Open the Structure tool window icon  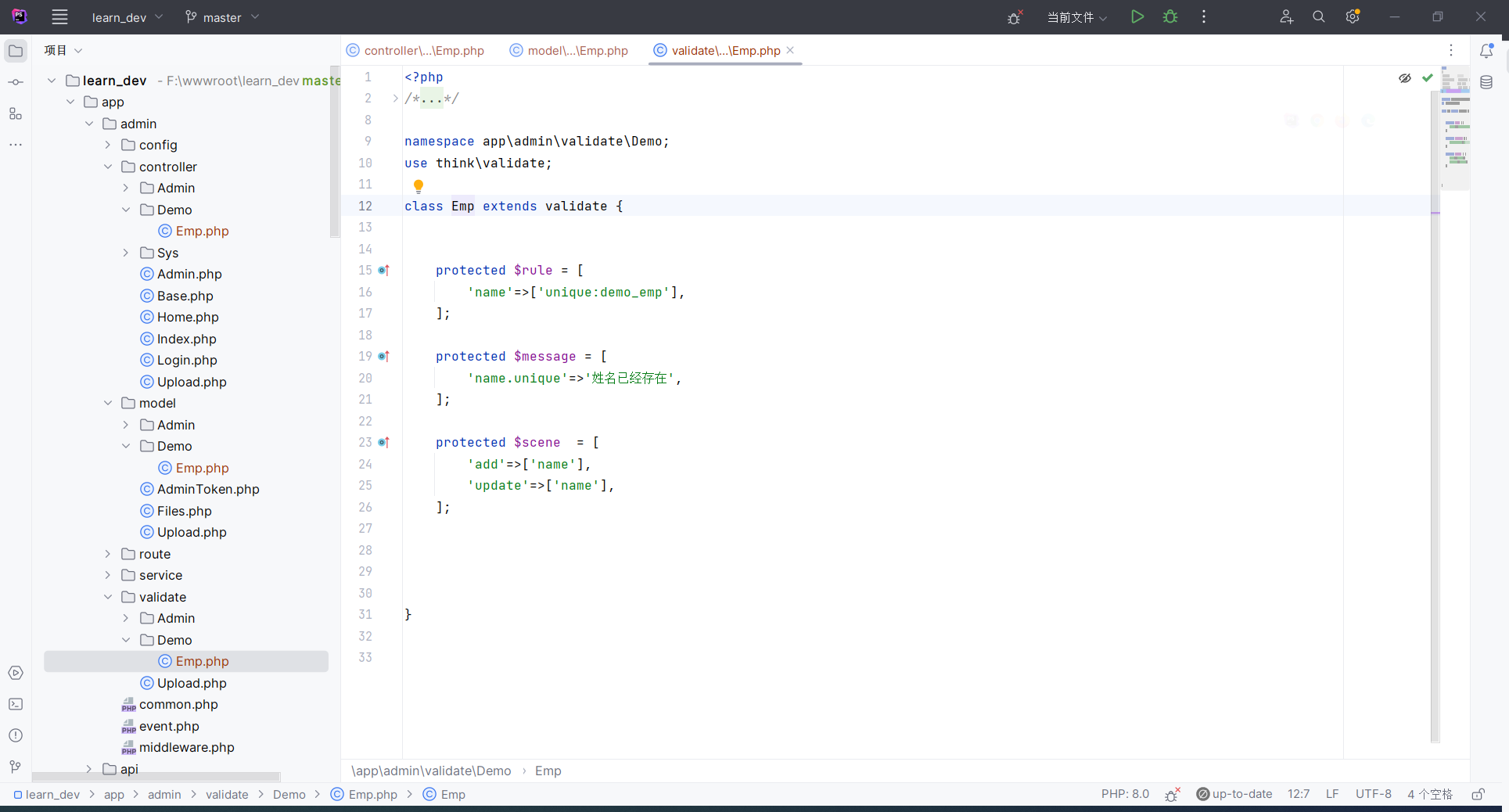click(x=16, y=113)
